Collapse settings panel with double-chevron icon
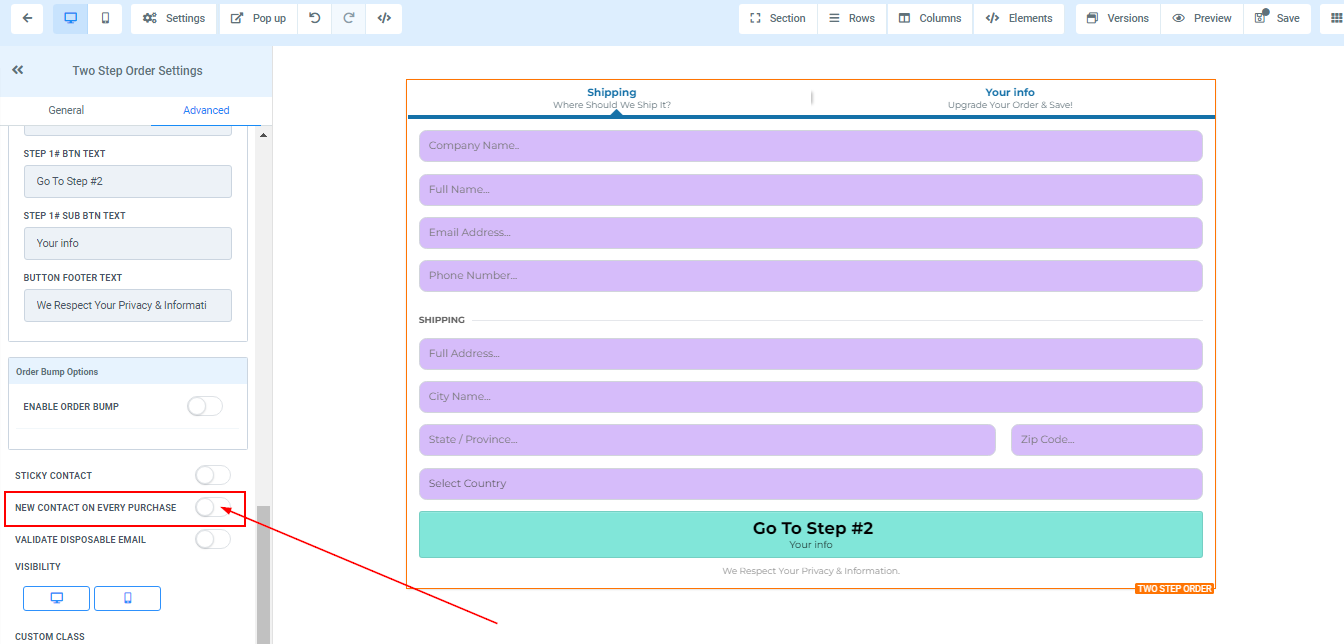Viewport: 1344px width, 644px height. coord(18,70)
